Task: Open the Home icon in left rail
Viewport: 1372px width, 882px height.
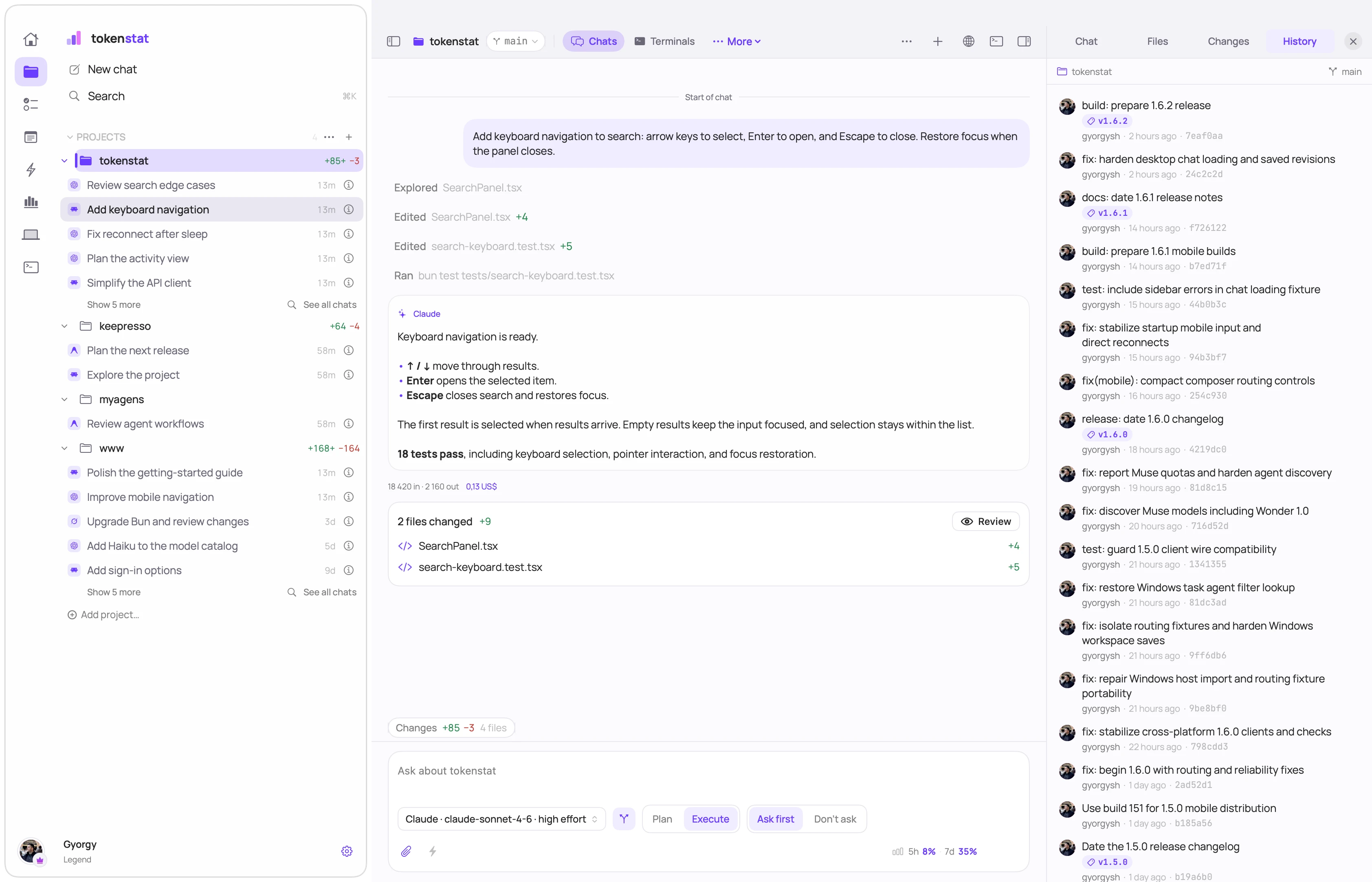Action: [x=31, y=39]
